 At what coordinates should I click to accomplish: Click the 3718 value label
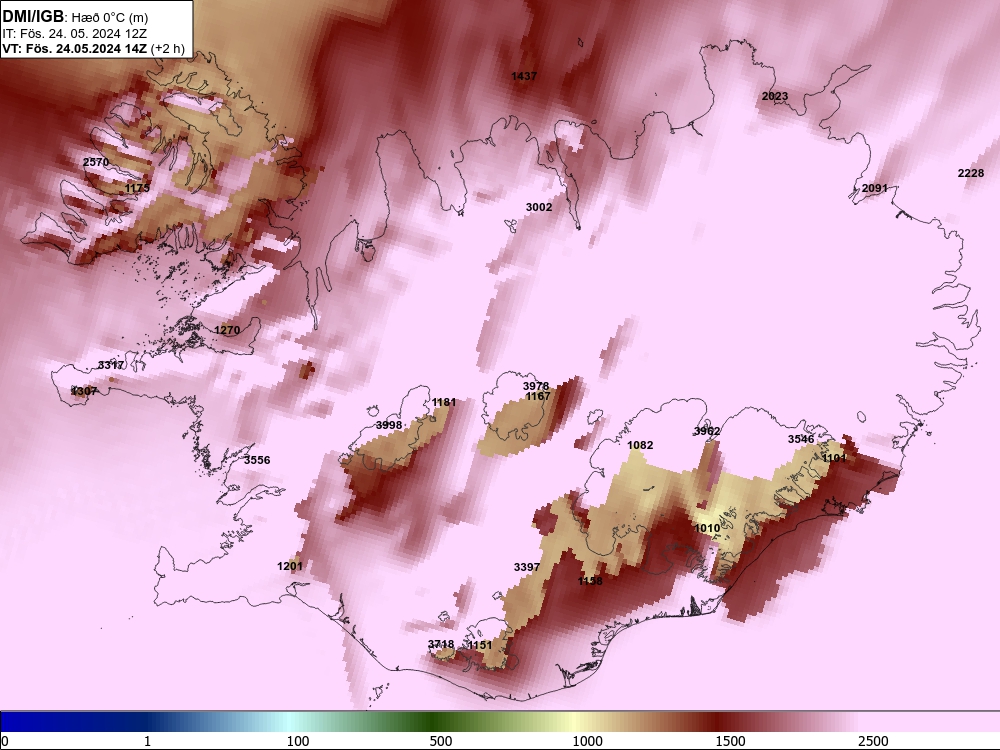(x=441, y=644)
